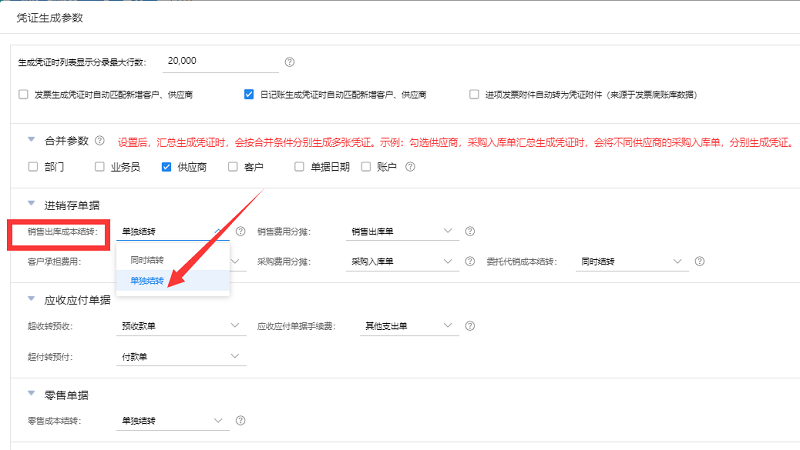Collapse the 进销存单据 section
Image resolution: width=800 pixels, height=450 pixels.
31,205
